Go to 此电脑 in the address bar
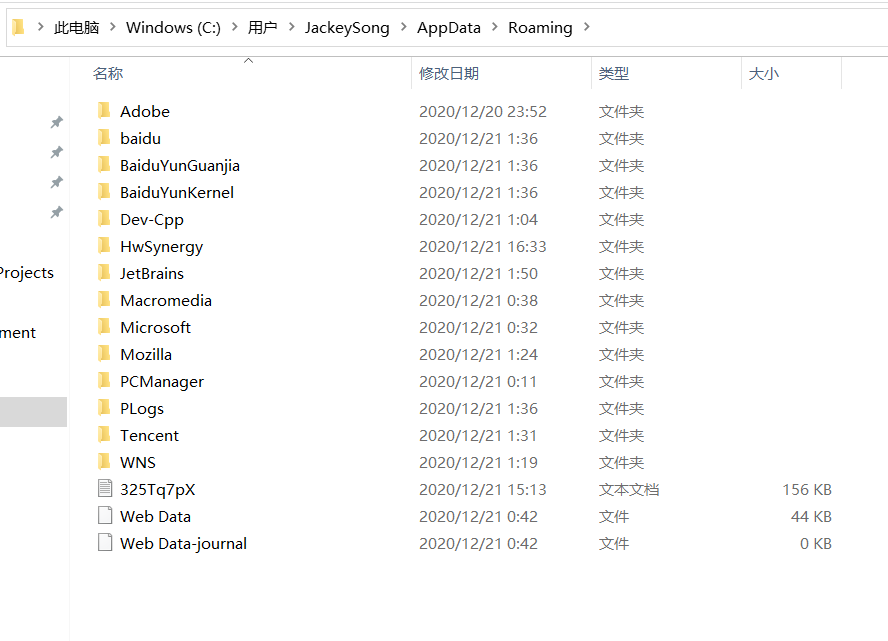888x641 pixels. point(76,27)
